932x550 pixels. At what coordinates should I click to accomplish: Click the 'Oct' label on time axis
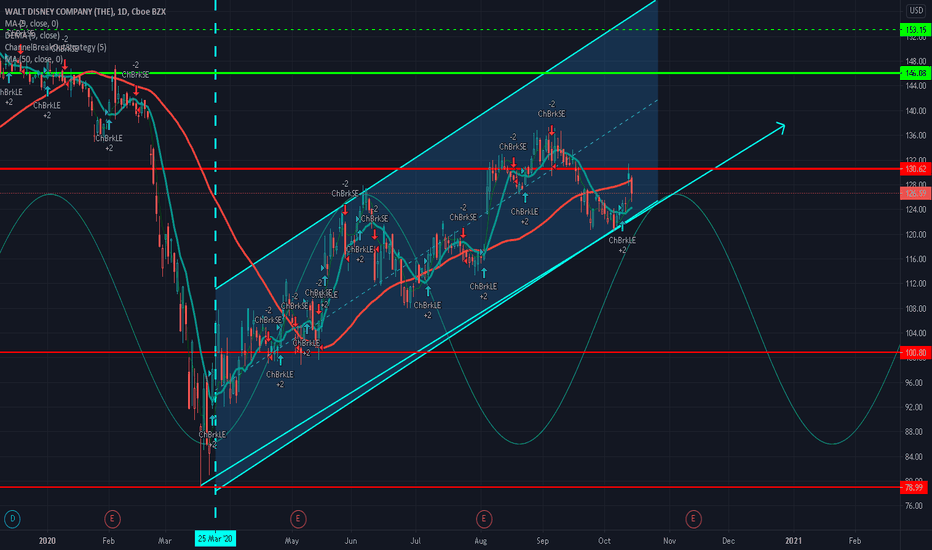tap(604, 540)
